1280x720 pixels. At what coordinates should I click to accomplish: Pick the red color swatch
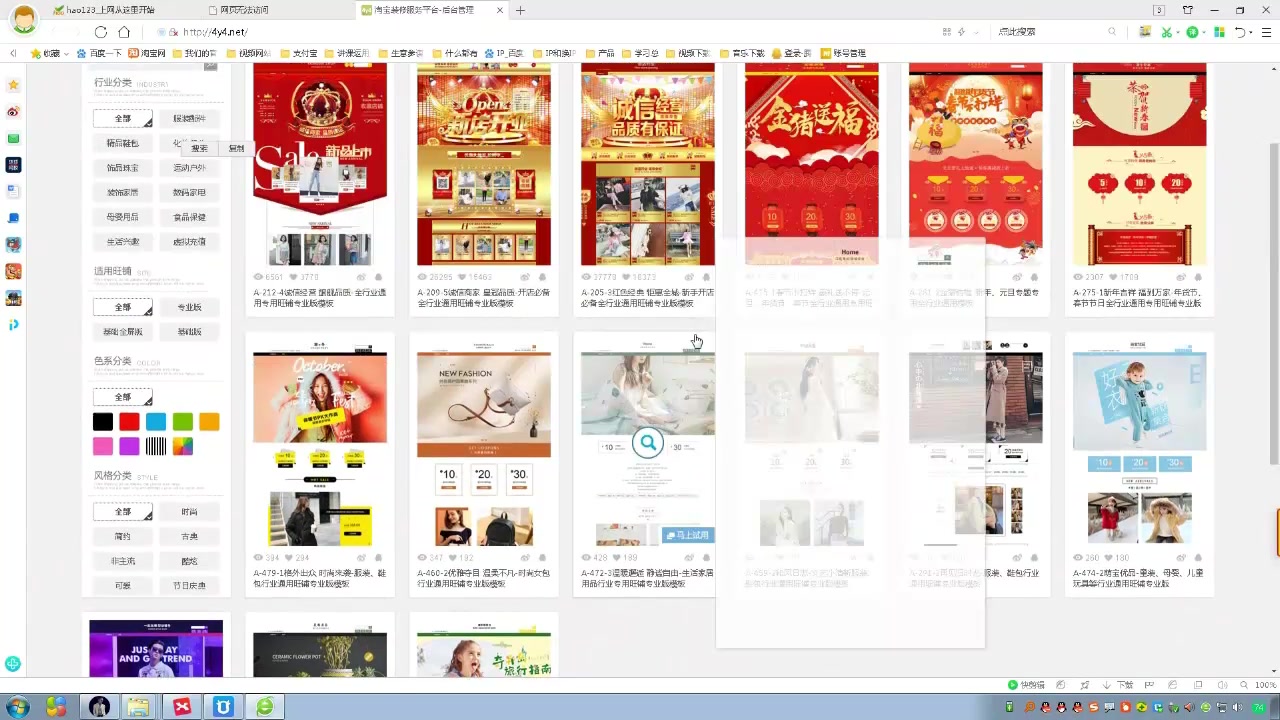tap(129, 422)
